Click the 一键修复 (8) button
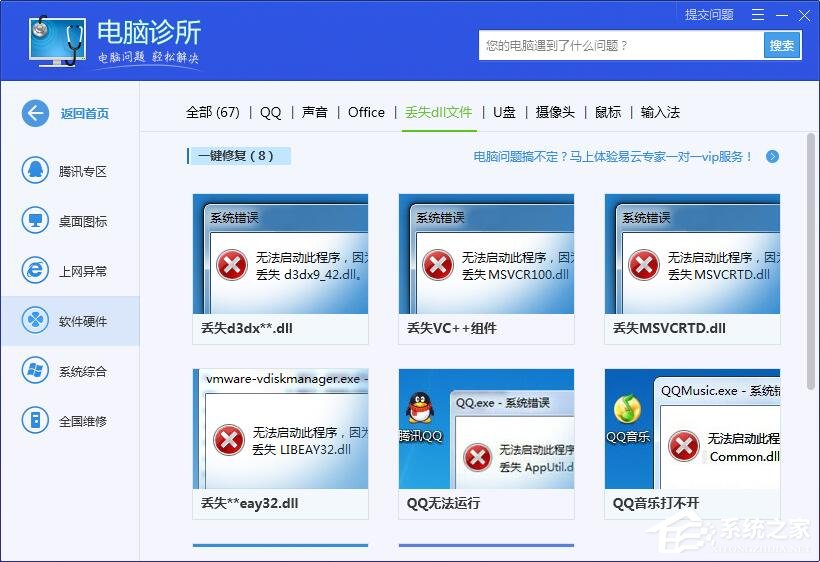Screen dimensions: 820x562 tap(238, 156)
